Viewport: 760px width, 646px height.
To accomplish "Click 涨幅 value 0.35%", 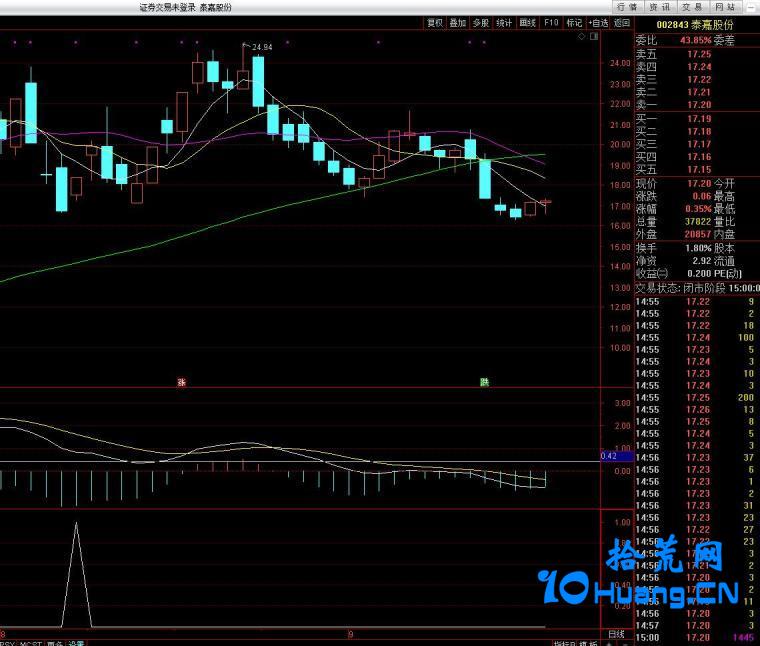I will point(698,209).
